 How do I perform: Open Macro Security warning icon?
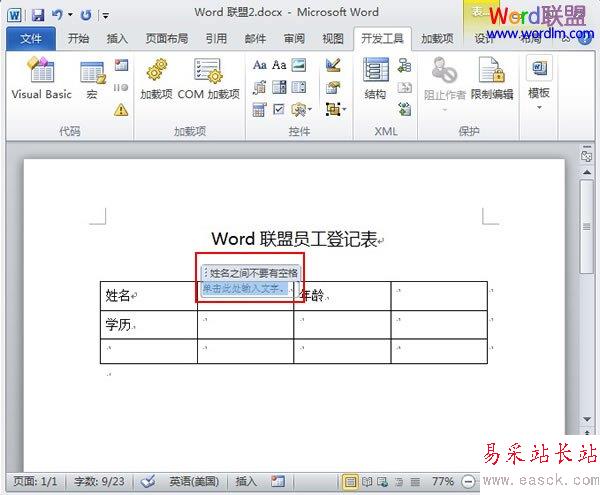click(121, 110)
